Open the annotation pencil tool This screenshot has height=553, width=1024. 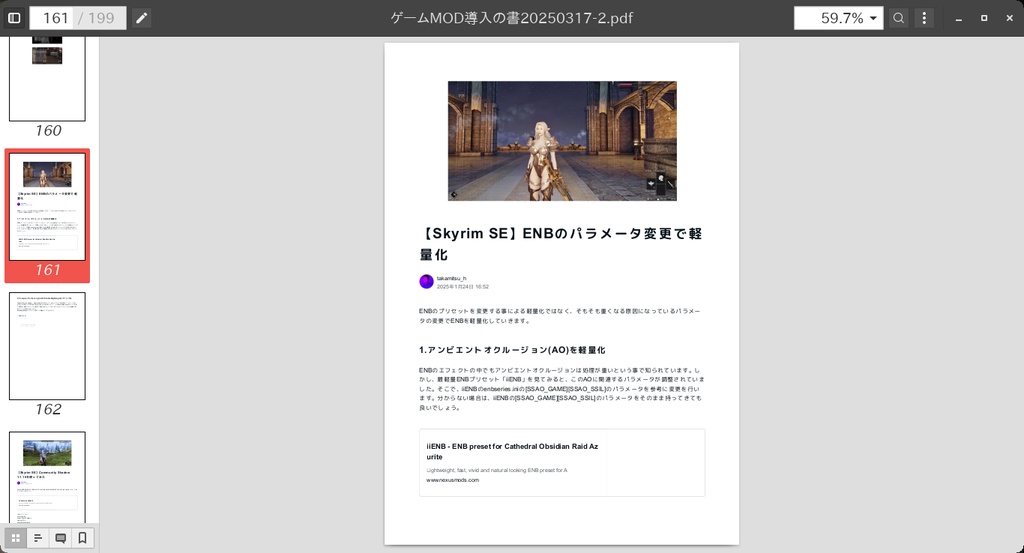click(141, 18)
